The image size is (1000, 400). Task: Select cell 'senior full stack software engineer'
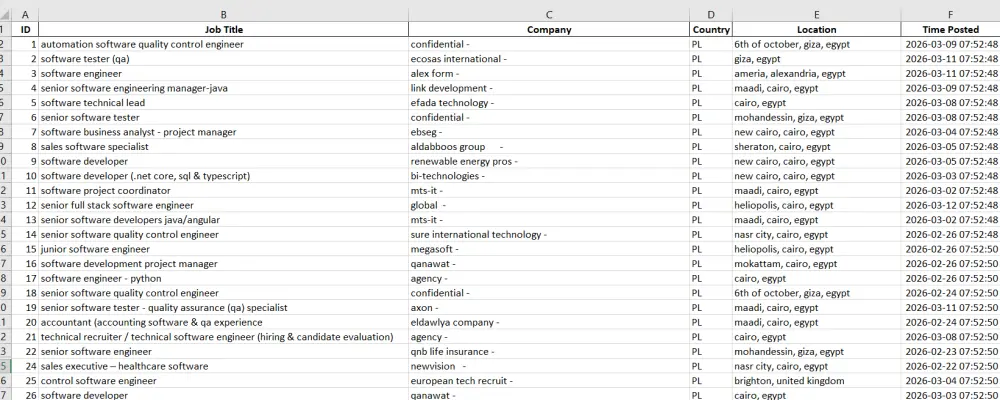tap(224, 206)
